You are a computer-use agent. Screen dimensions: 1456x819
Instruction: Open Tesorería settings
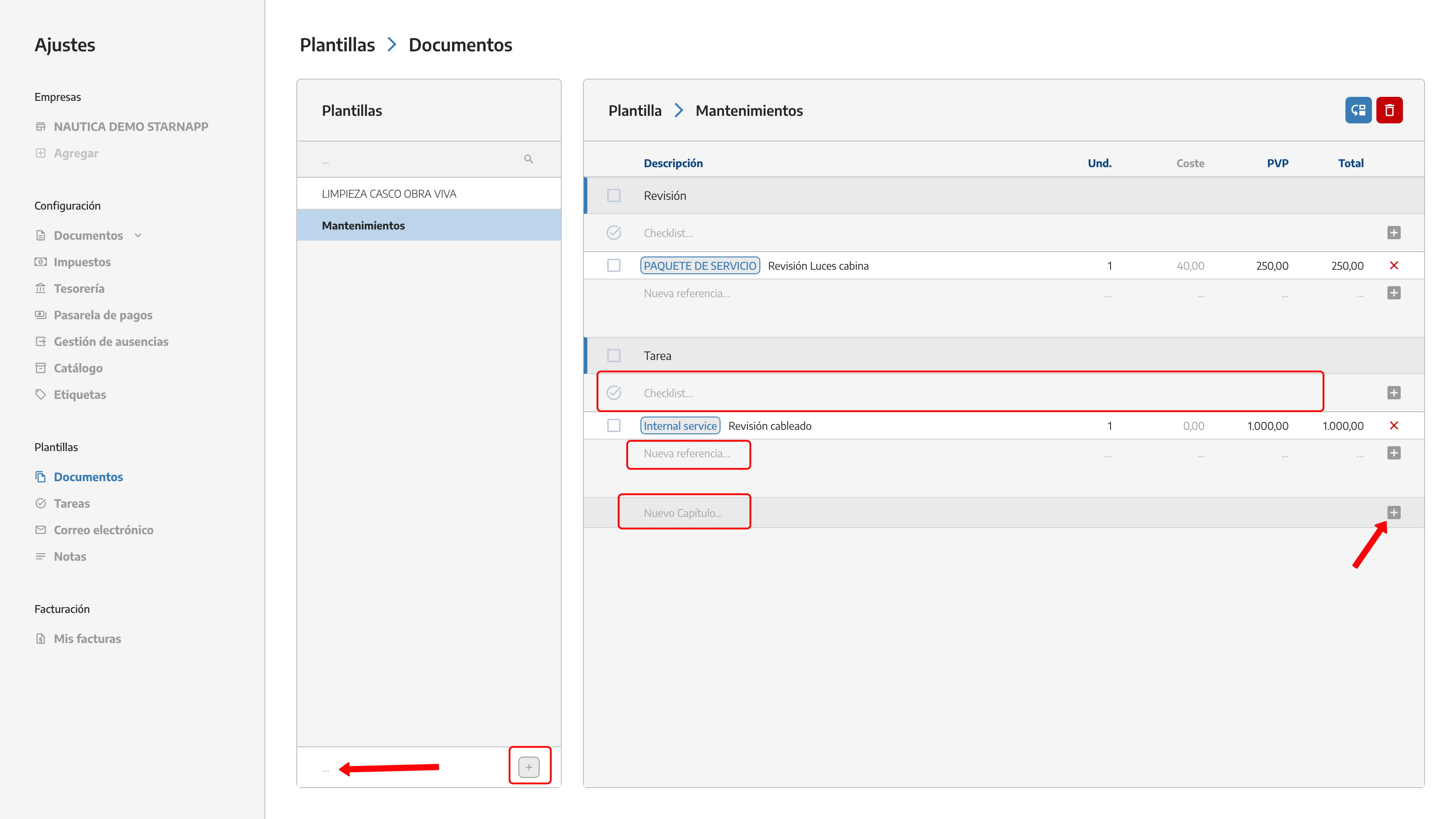pyautogui.click(x=79, y=288)
